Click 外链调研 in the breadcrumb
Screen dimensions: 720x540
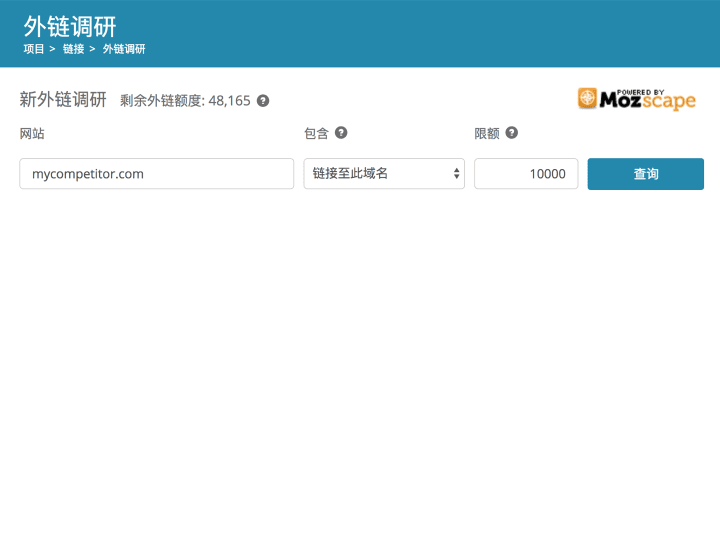pyautogui.click(x=124, y=49)
